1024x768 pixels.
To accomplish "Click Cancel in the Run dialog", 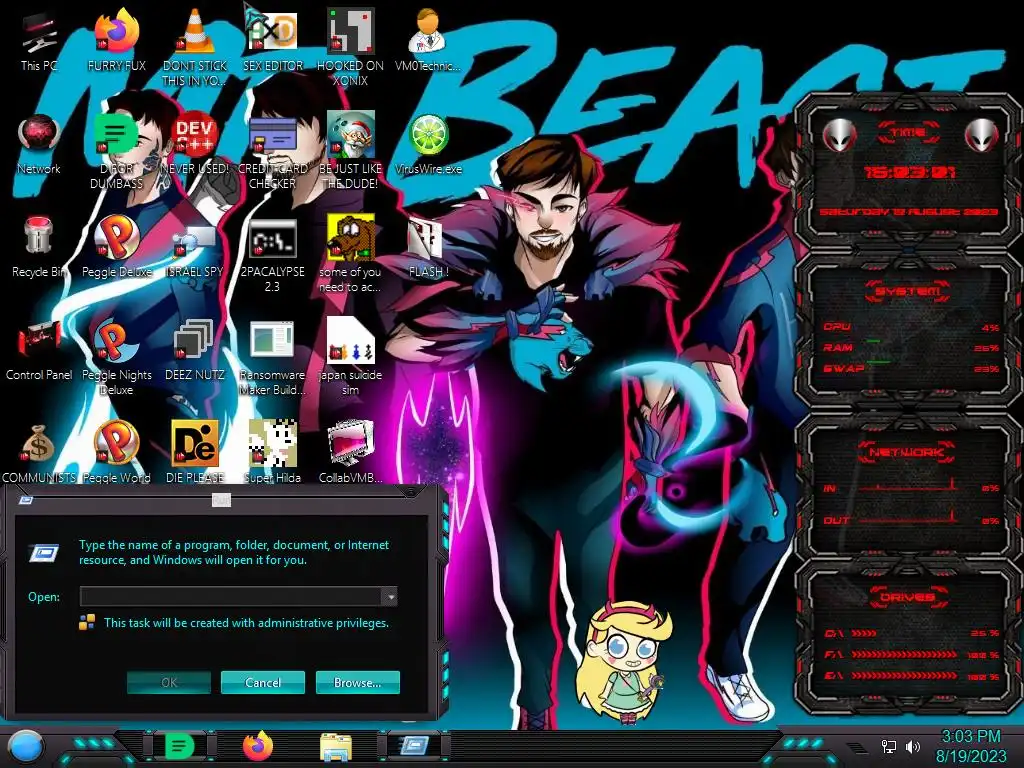I will (x=263, y=682).
